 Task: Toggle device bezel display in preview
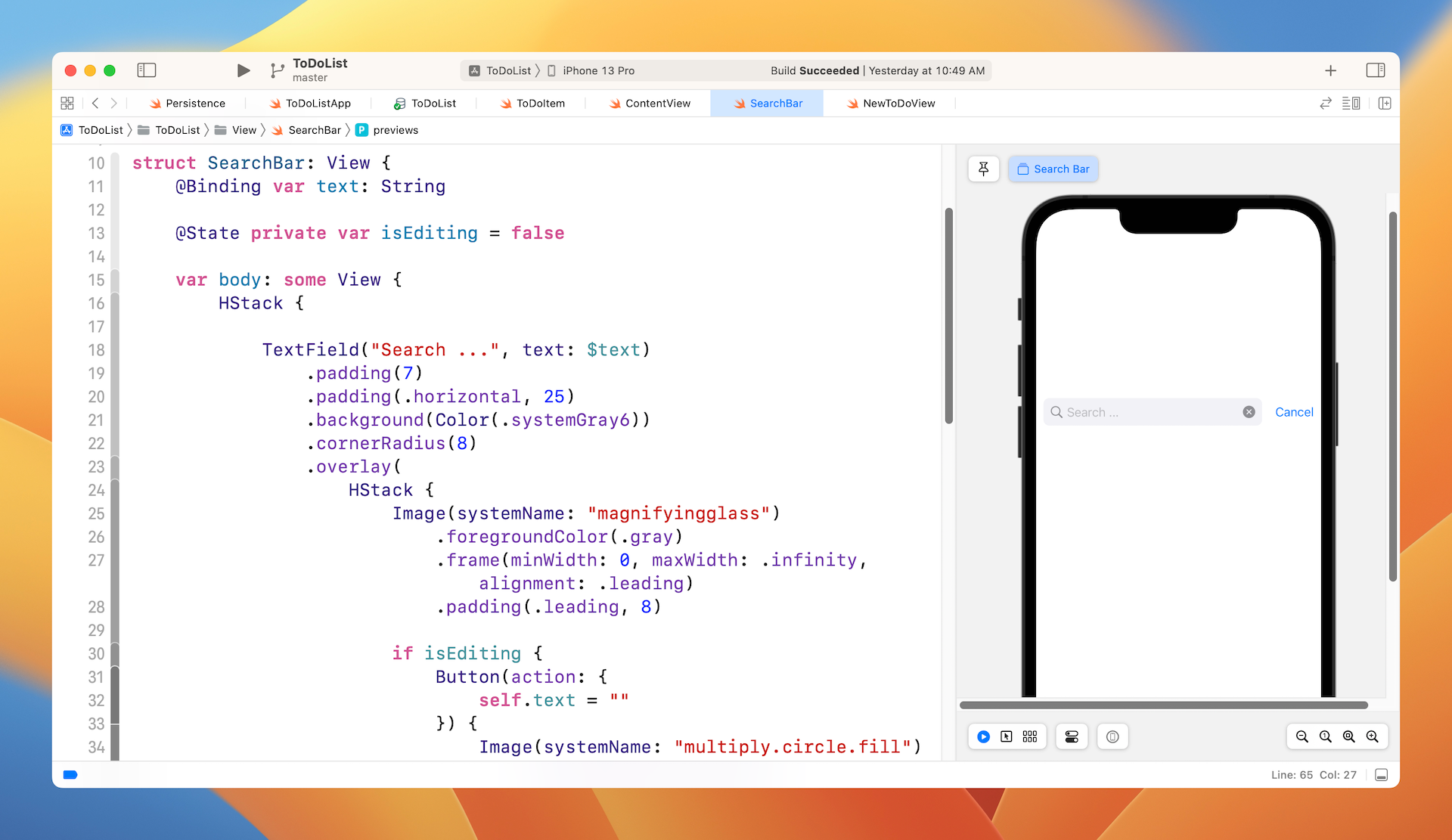click(x=1112, y=736)
